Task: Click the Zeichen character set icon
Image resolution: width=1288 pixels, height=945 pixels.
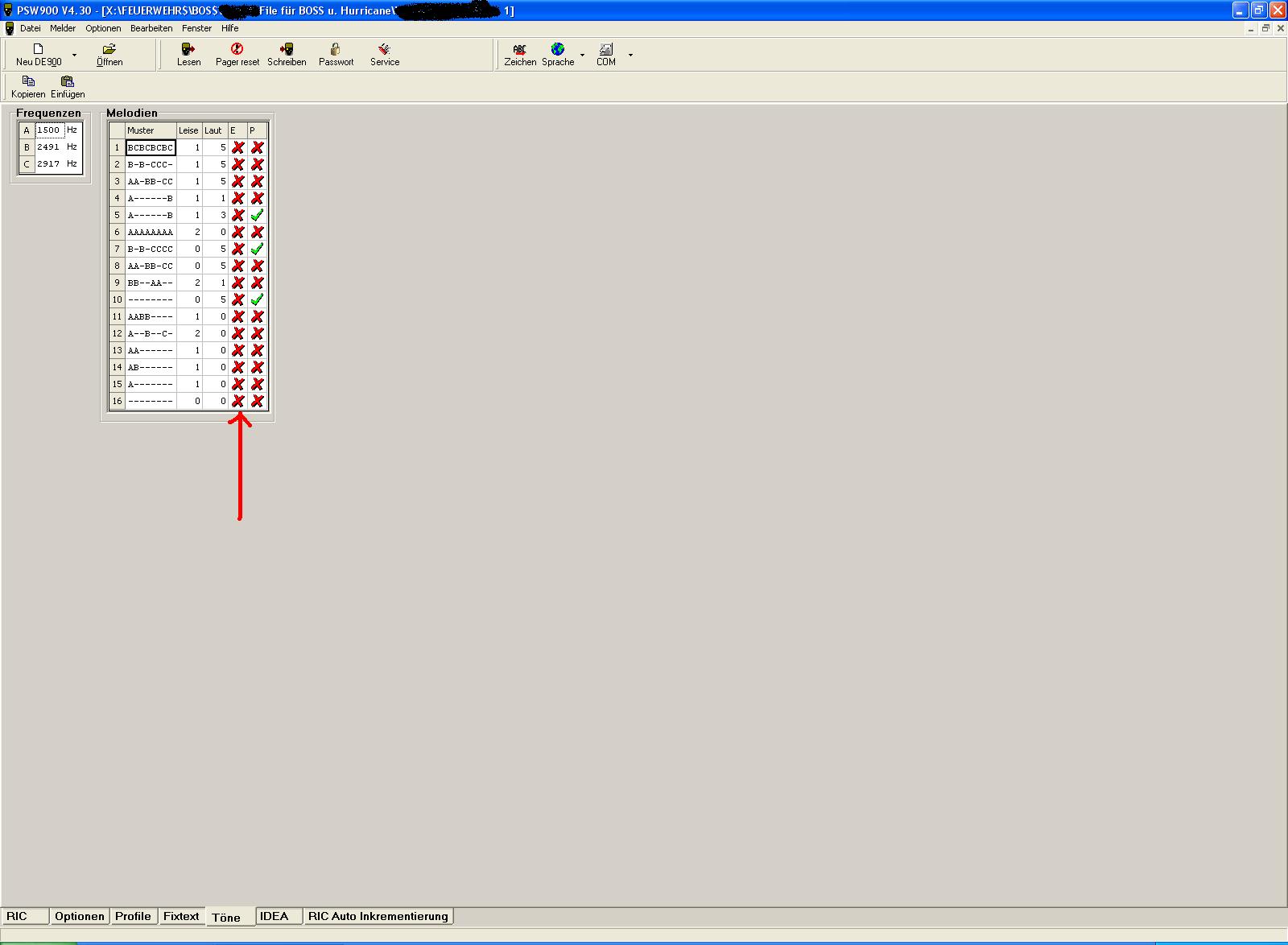Action: pos(519,50)
